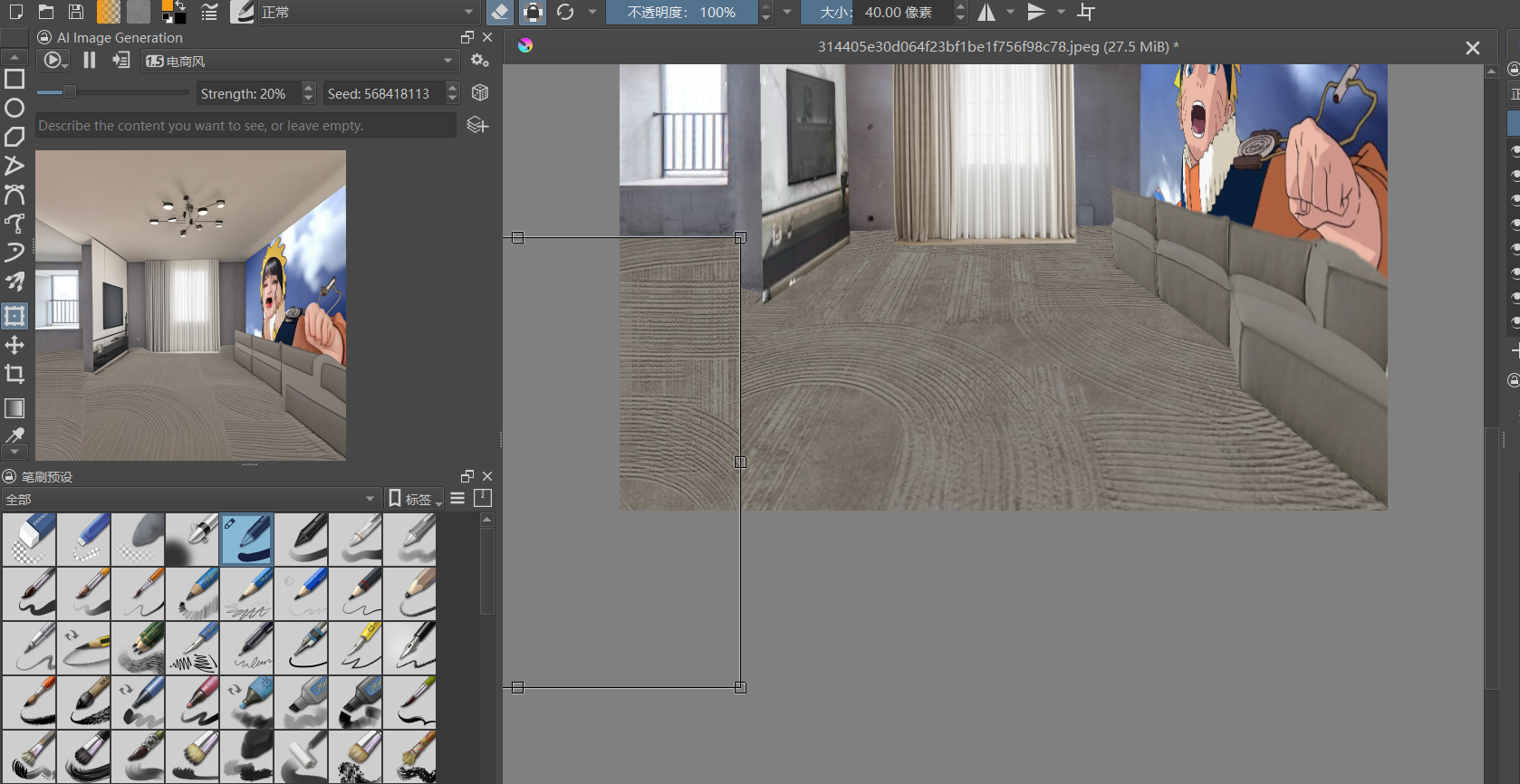Select the large eraser brush preset
1520x784 pixels.
[29, 540]
